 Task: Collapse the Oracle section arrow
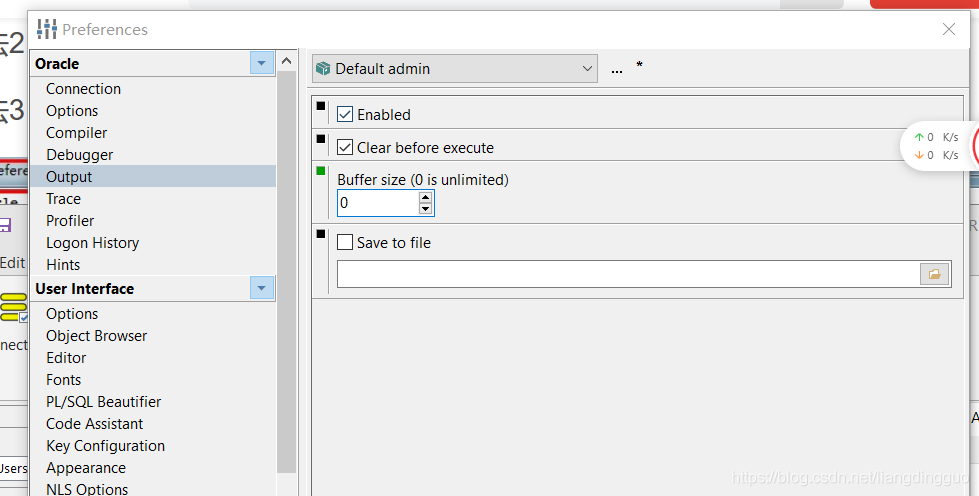262,64
